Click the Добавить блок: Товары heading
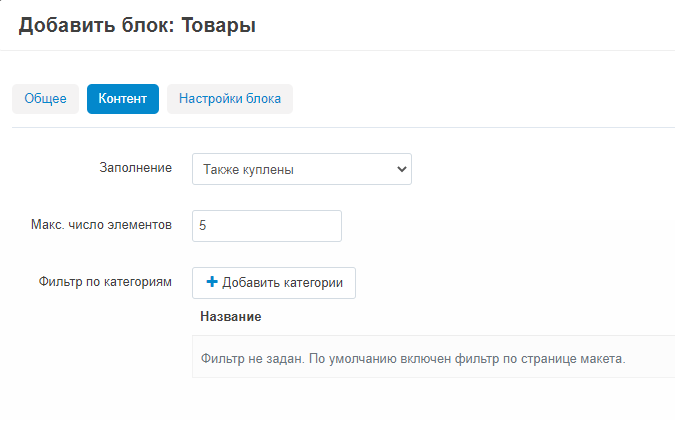675x422 pixels. click(137, 26)
